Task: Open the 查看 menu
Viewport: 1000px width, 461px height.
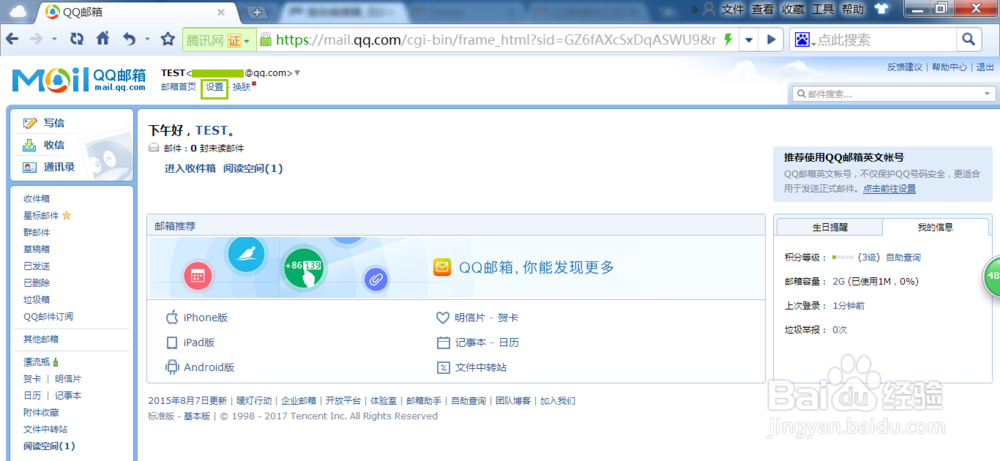Action: pyautogui.click(x=763, y=9)
